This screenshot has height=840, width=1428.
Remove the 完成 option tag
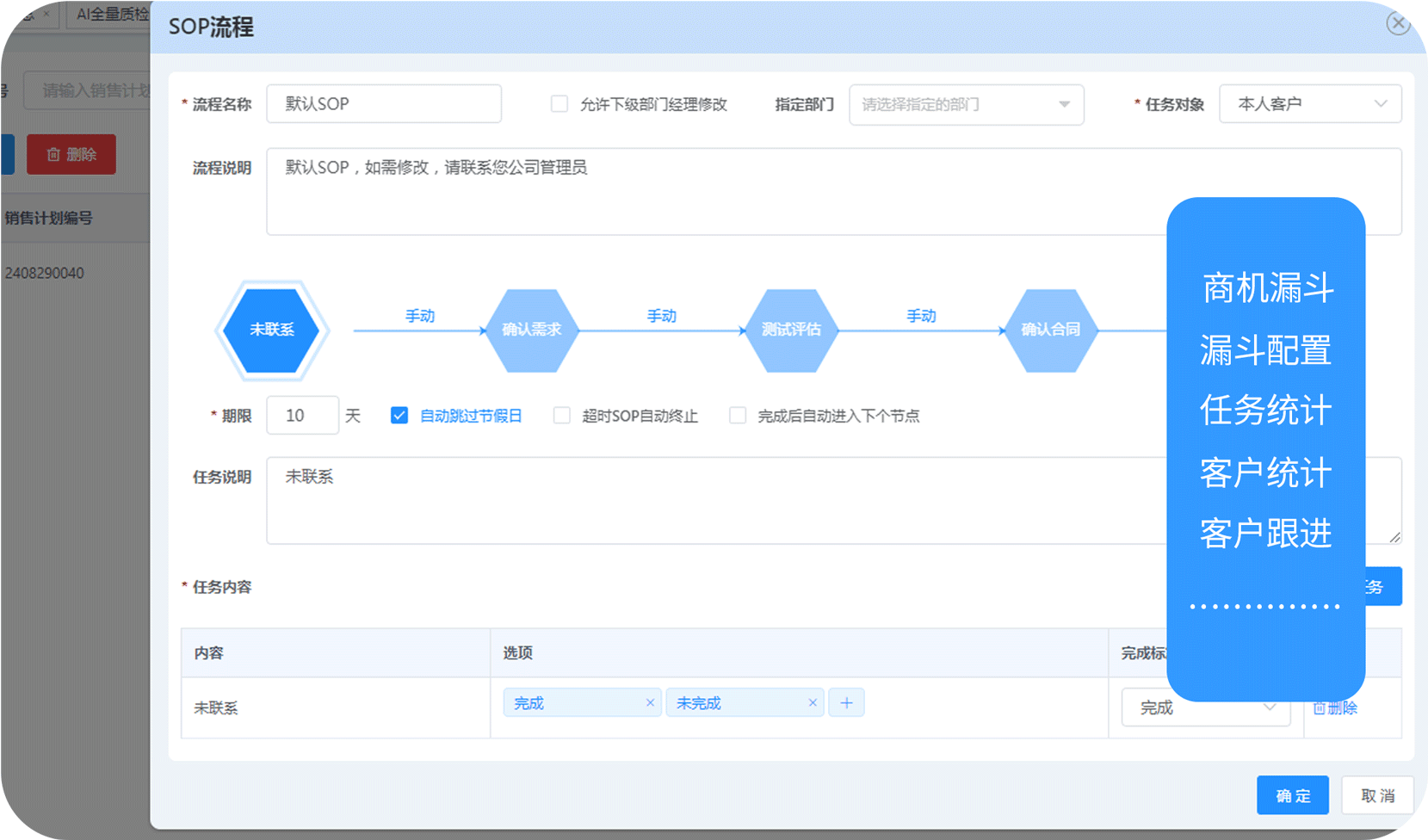coord(650,703)
